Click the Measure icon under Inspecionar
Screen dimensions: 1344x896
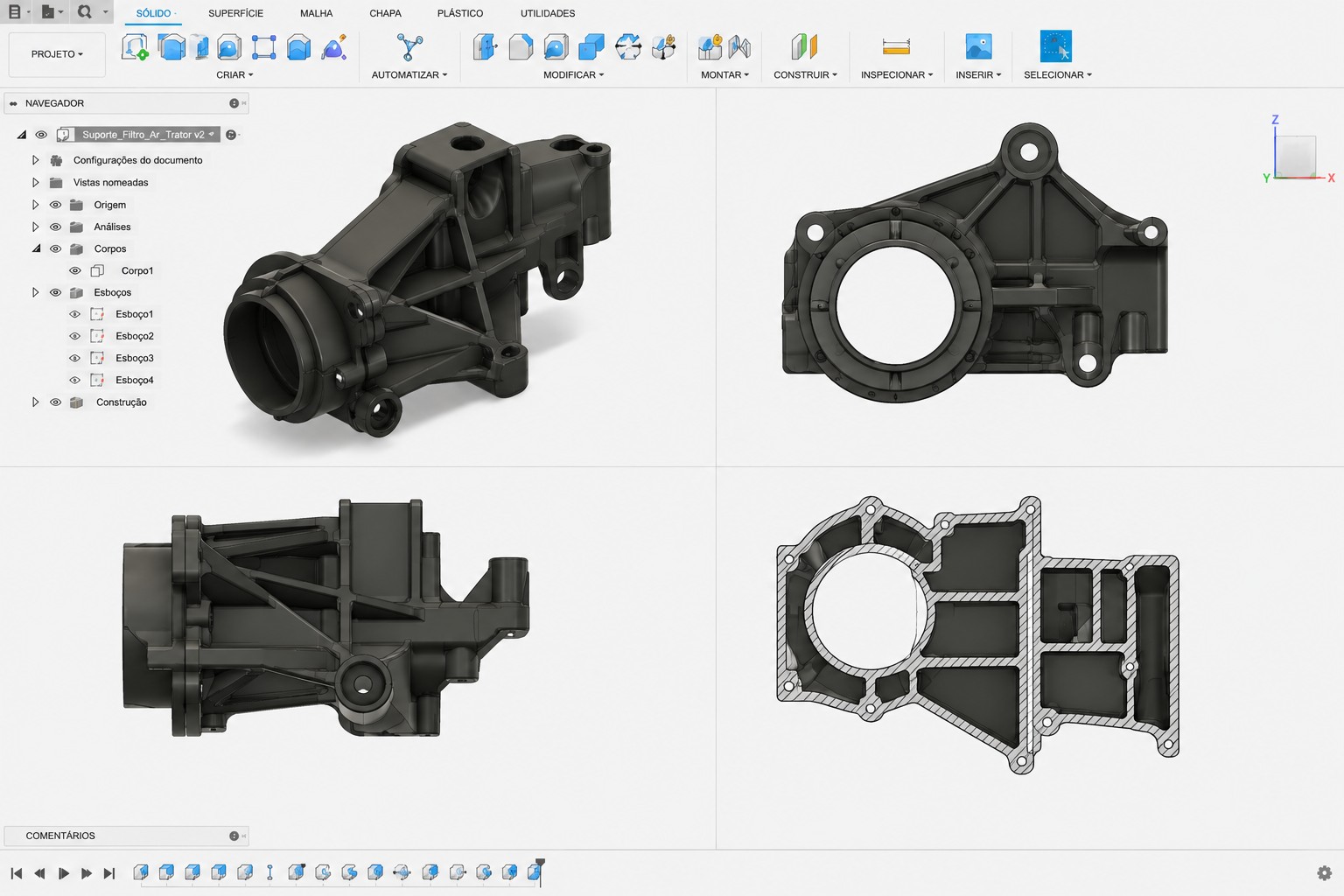[896, 46]
